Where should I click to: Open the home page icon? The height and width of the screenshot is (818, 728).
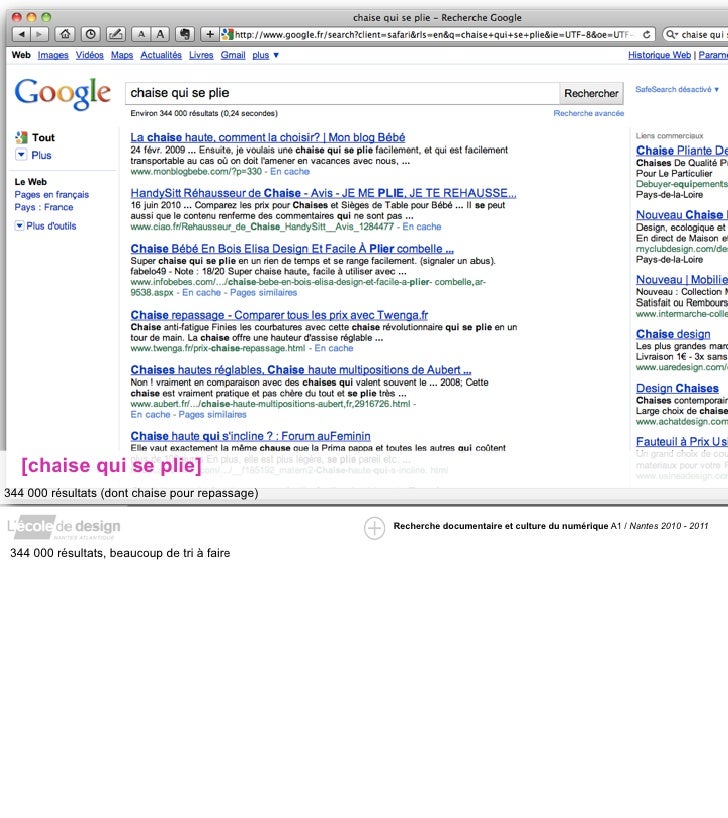point(65,34)
